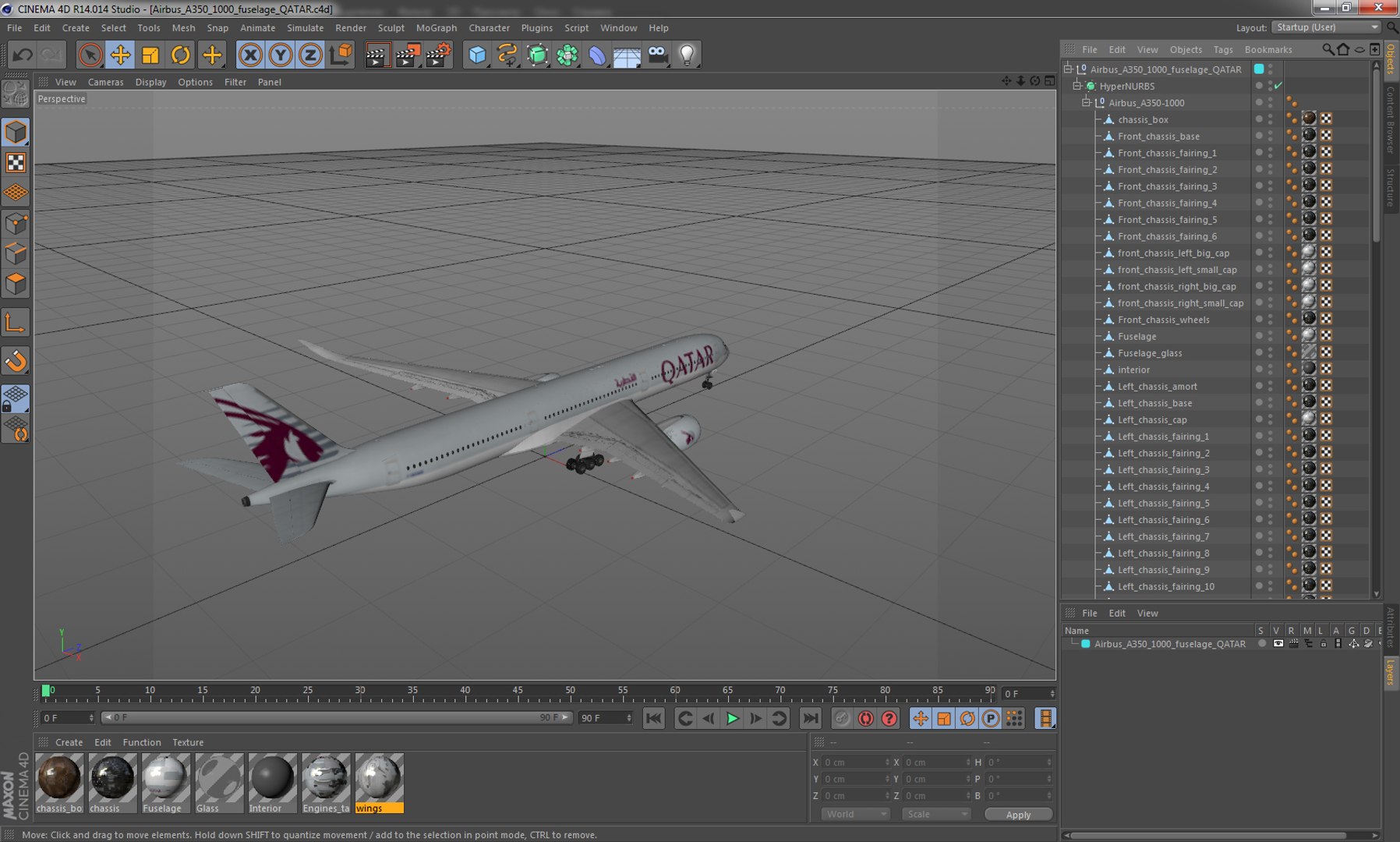
Task: Play the animation forwards
Action: (732, 719)
